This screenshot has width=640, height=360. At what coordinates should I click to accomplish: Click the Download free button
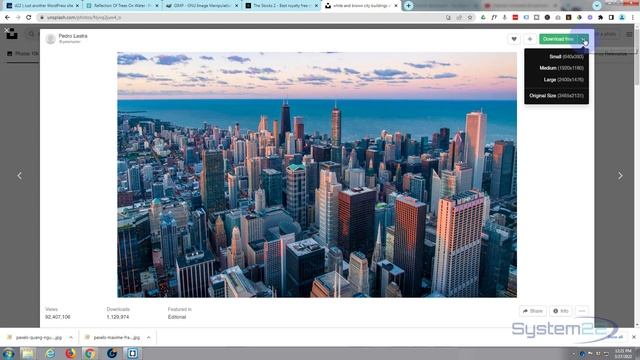(558, 39)
